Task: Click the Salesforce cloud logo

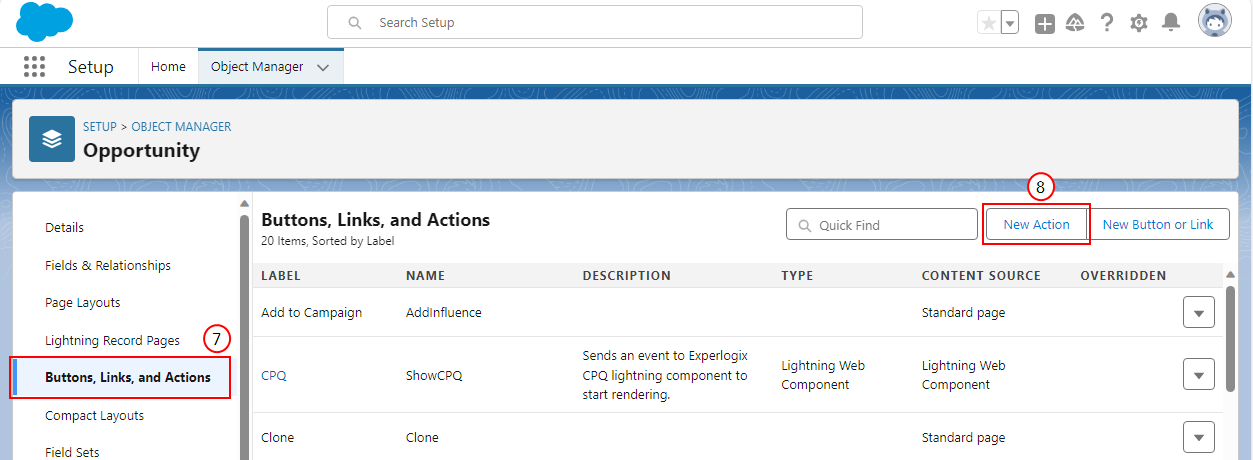Action: point(45,21)
